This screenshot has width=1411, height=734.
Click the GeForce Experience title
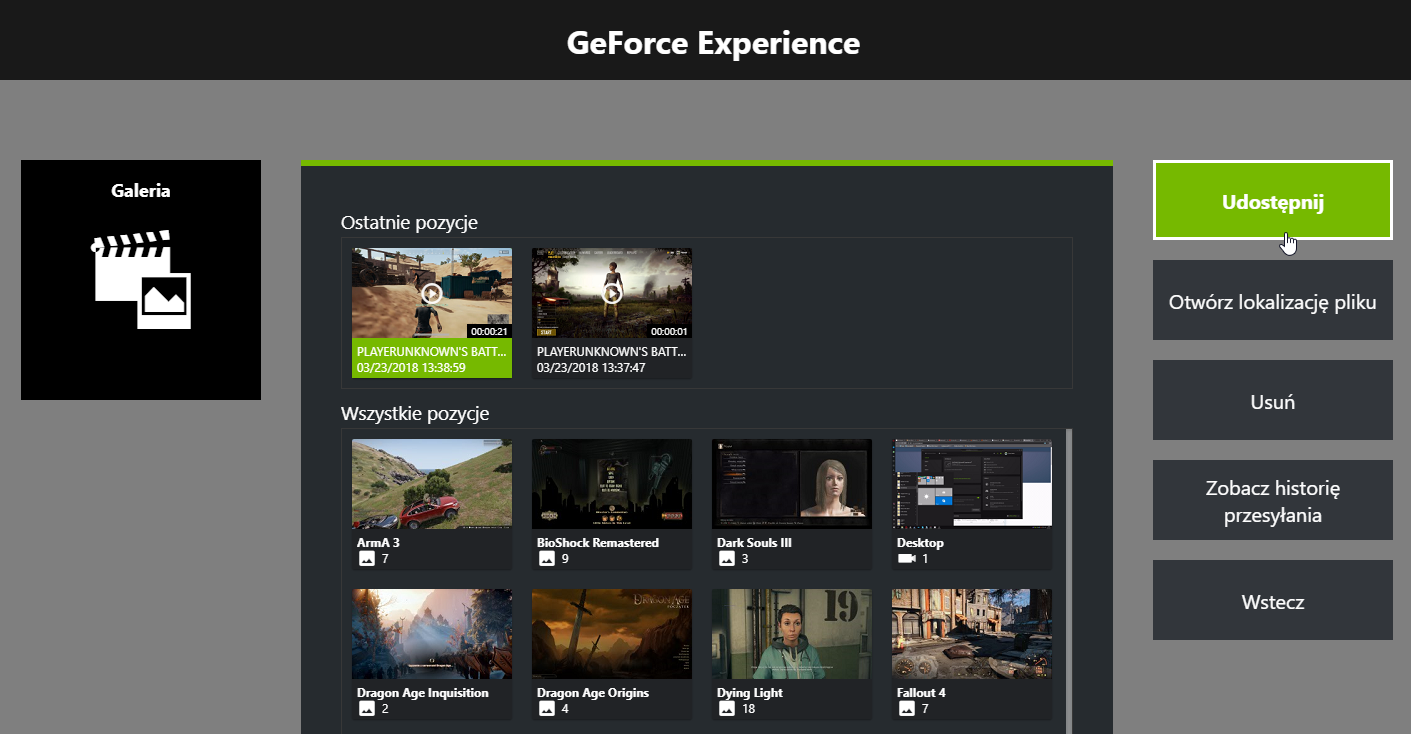[713, 43]
